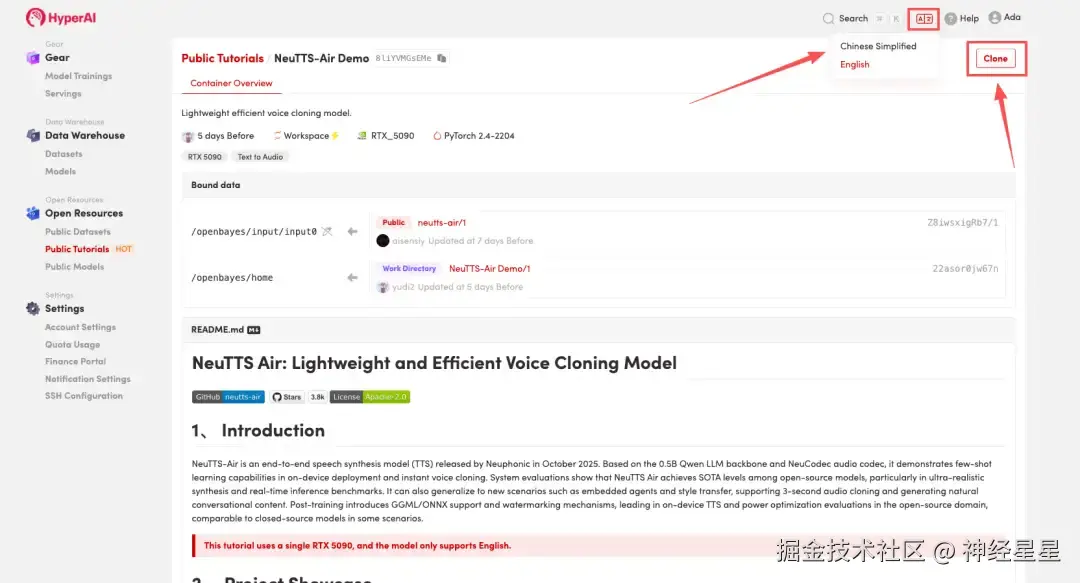
Task: Click the Public Tutorials breadcrumb link
Action: 222,58
